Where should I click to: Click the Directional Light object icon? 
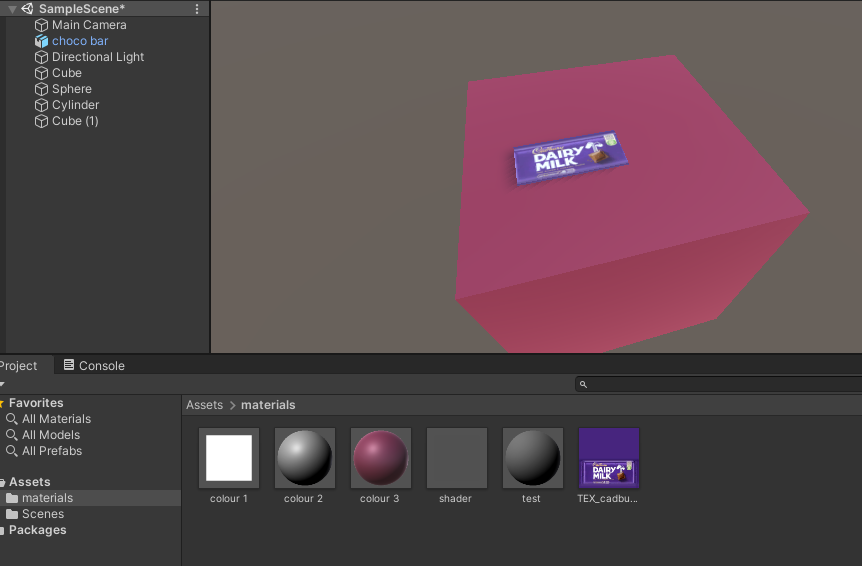tap(41, 57)
